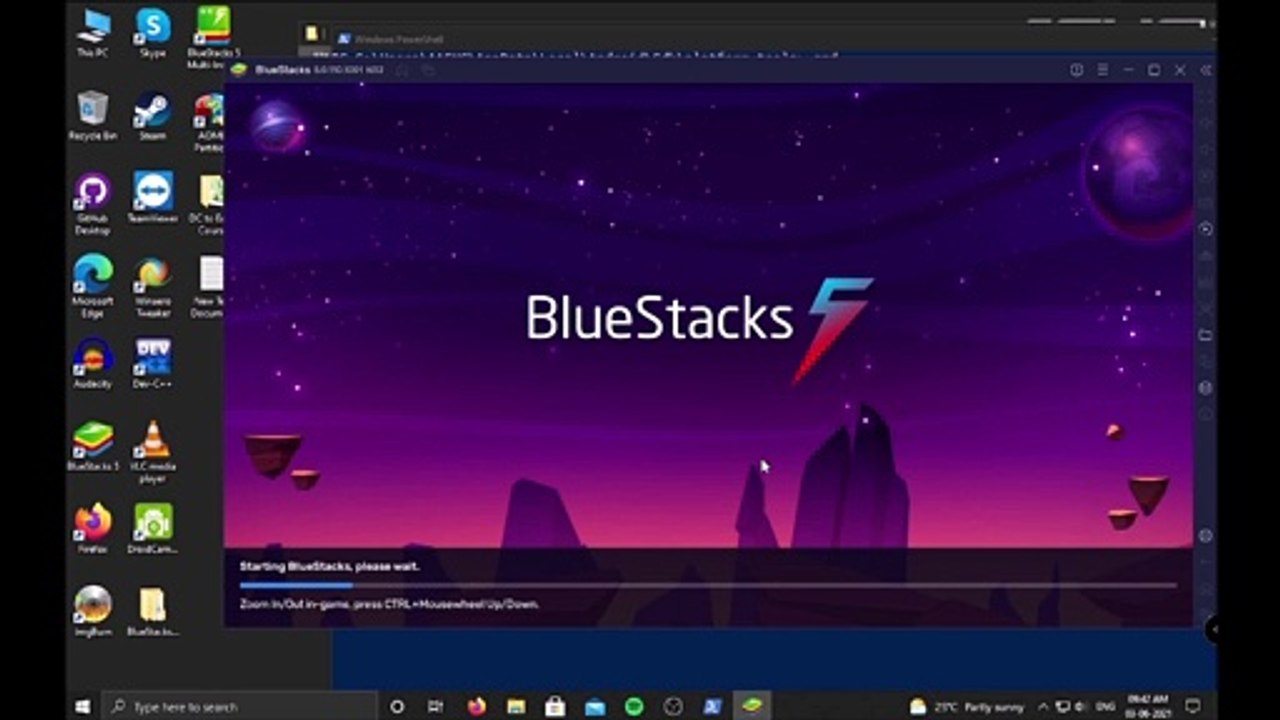The height and width of the screenshot is (720, 1280).
Task: Select the TeamViewer desktop shortcut
Action: click(153, 198)
